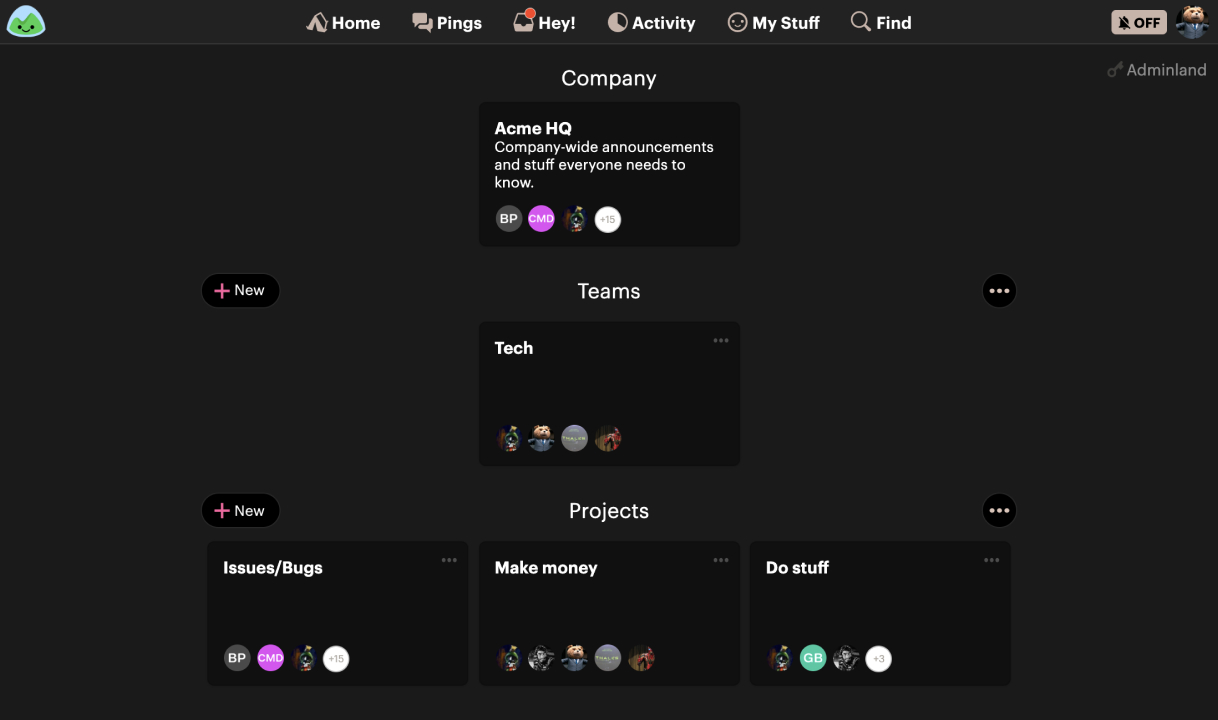Expand the Projects section options menu

pos(999,511)
